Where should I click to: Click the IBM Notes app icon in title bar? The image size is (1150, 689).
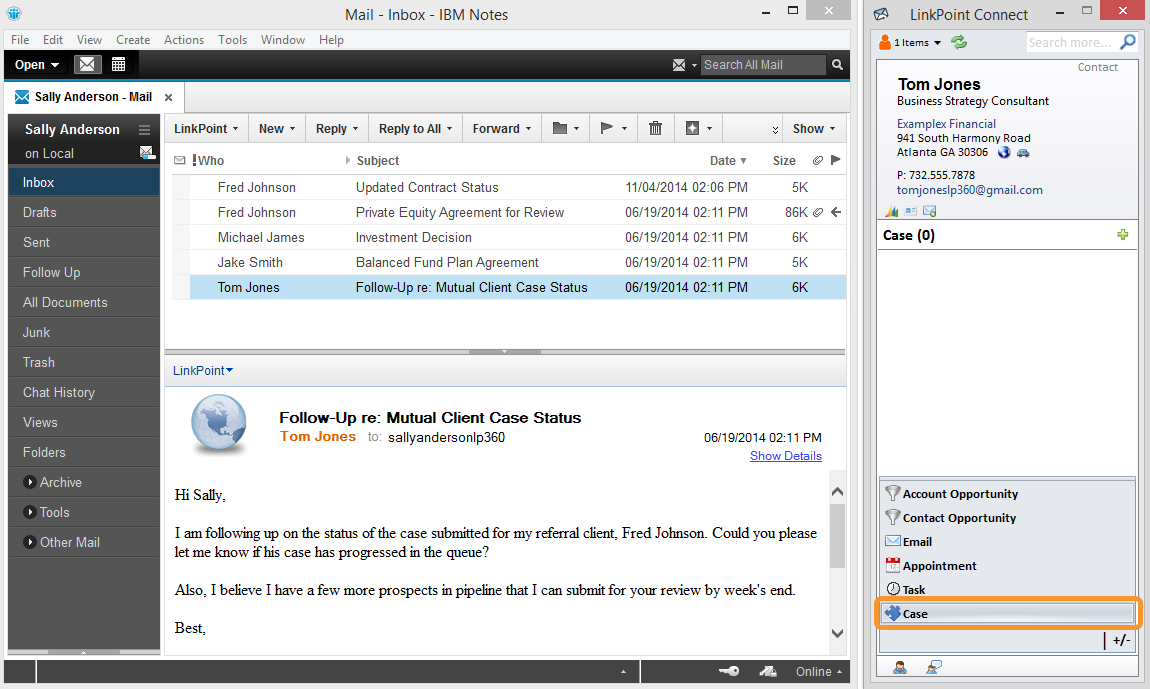tap(13, 14)
